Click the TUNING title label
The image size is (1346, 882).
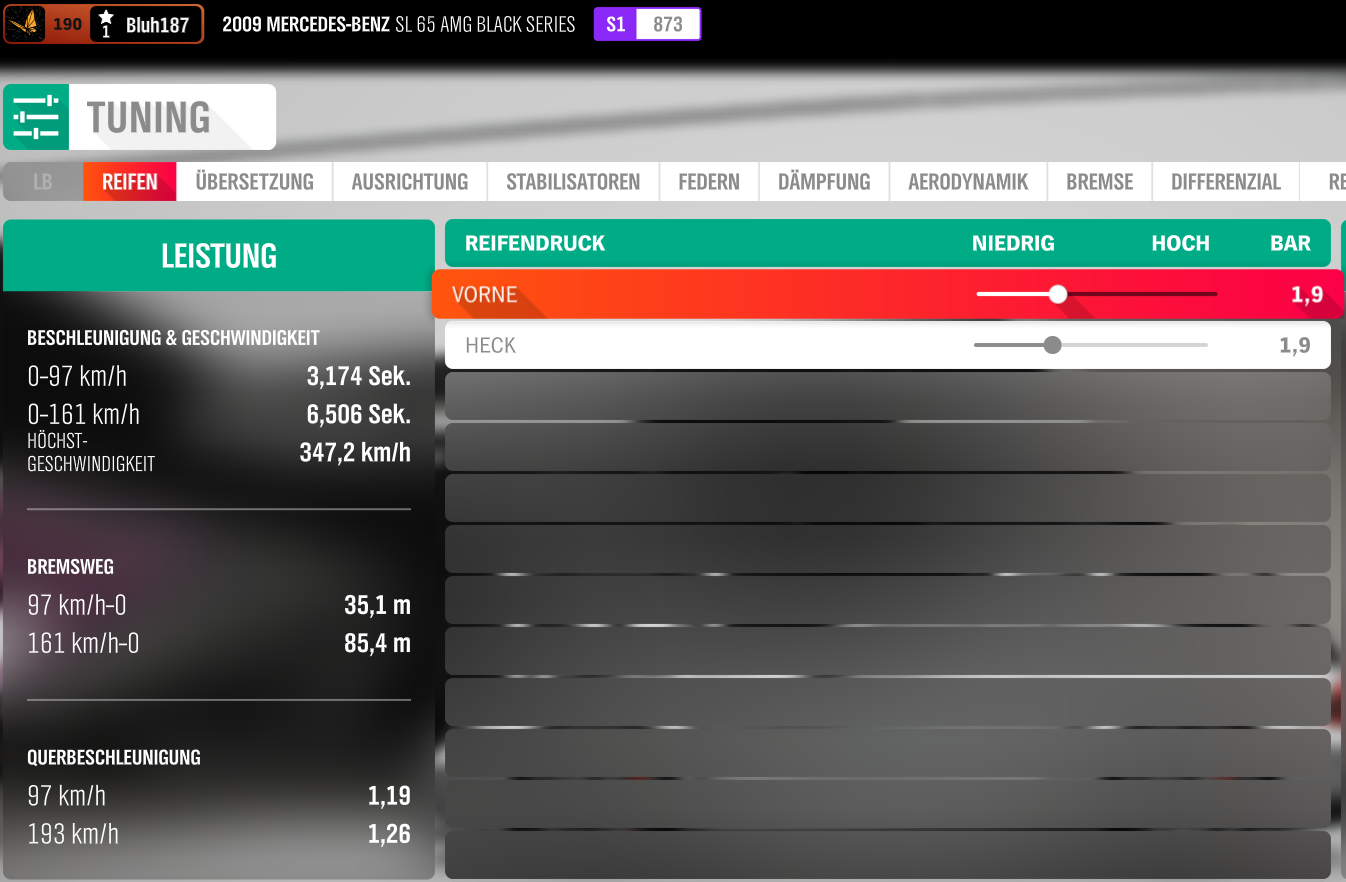click(148, 117)
